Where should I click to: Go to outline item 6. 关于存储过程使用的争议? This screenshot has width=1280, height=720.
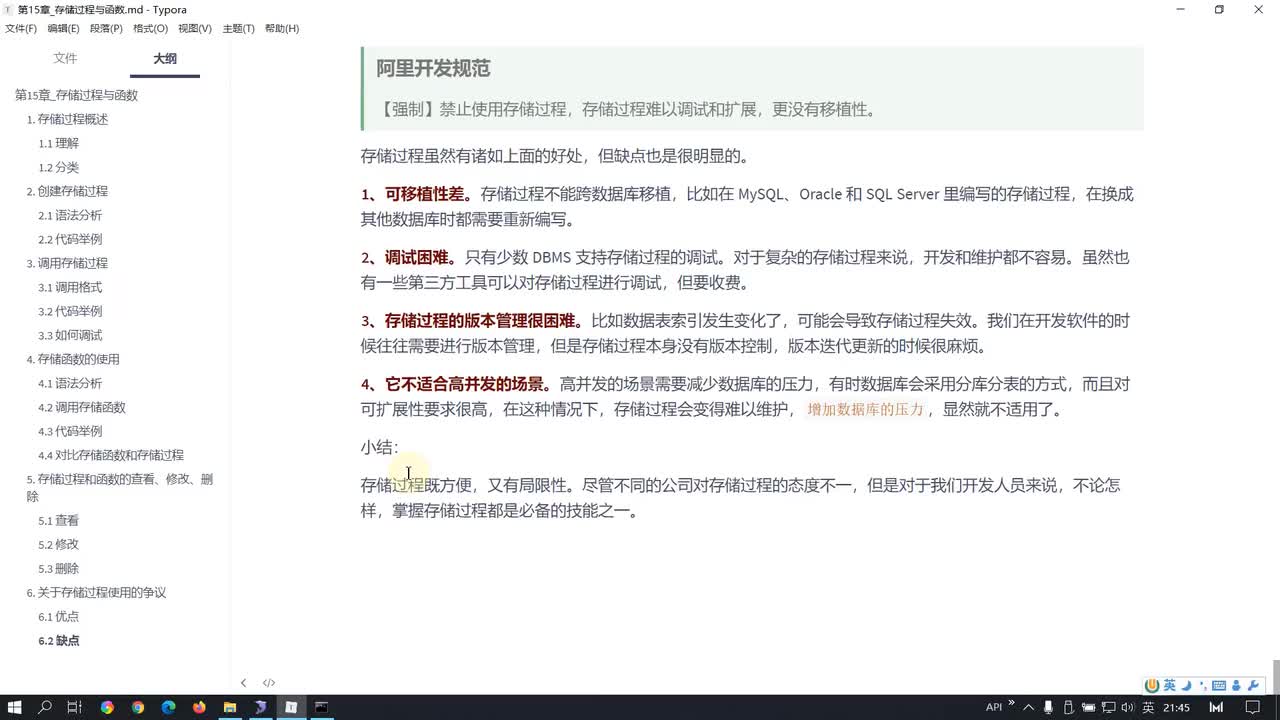(96, 592)
